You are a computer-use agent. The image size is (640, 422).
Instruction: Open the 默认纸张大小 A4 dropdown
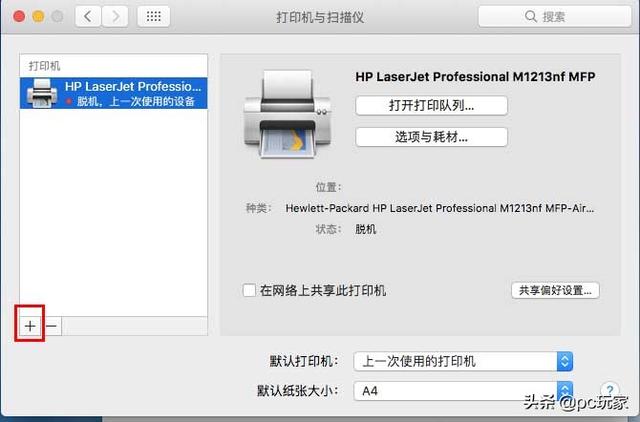tap(463, 391)
